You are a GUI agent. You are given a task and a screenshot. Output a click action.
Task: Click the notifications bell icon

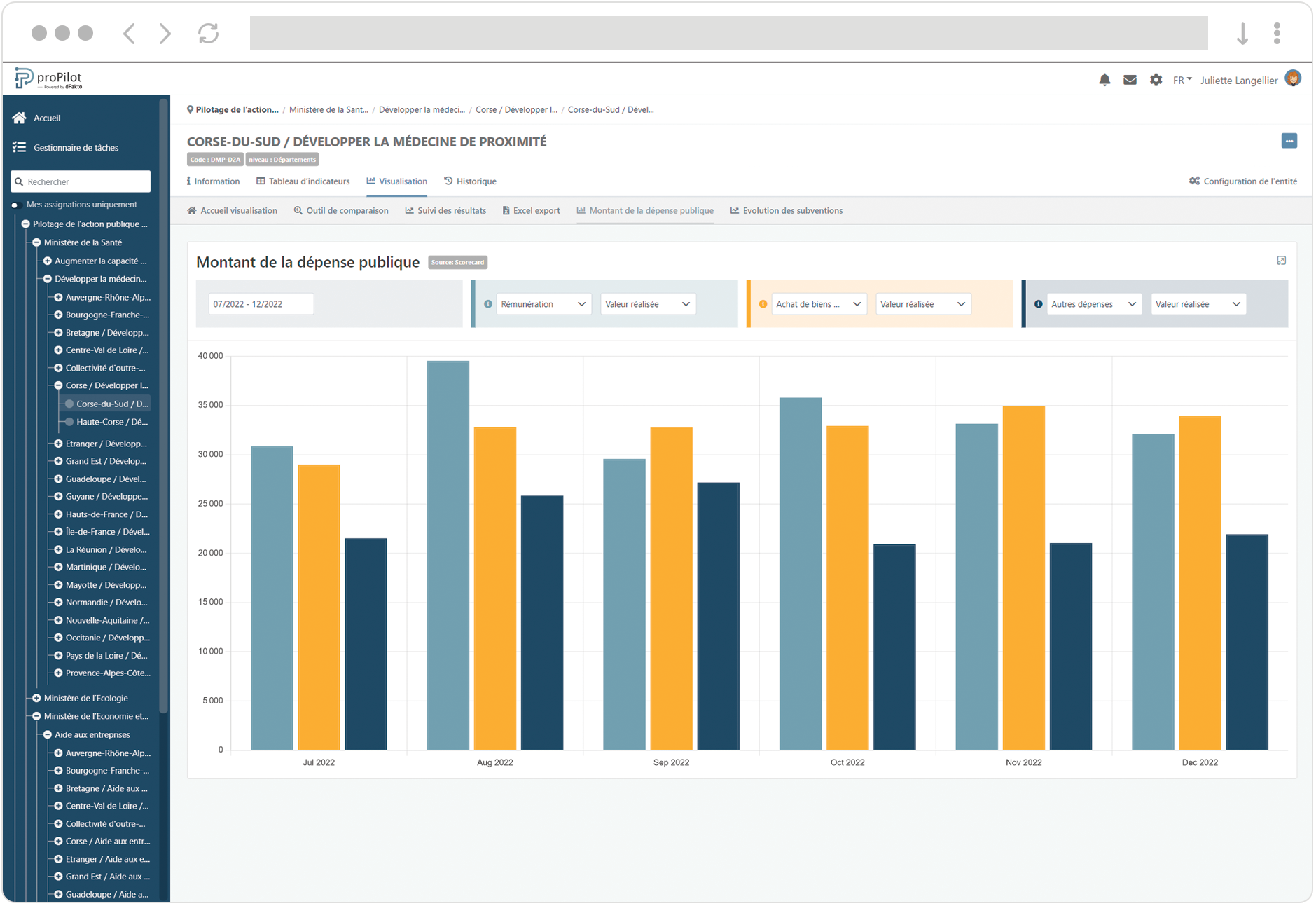(x=1104, y=80)
